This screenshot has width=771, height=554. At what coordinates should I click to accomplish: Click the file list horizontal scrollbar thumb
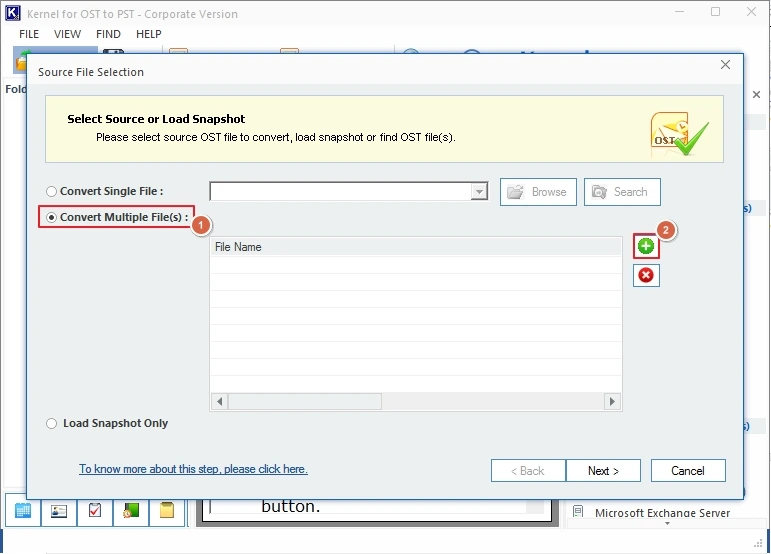[x=305, y=401]
